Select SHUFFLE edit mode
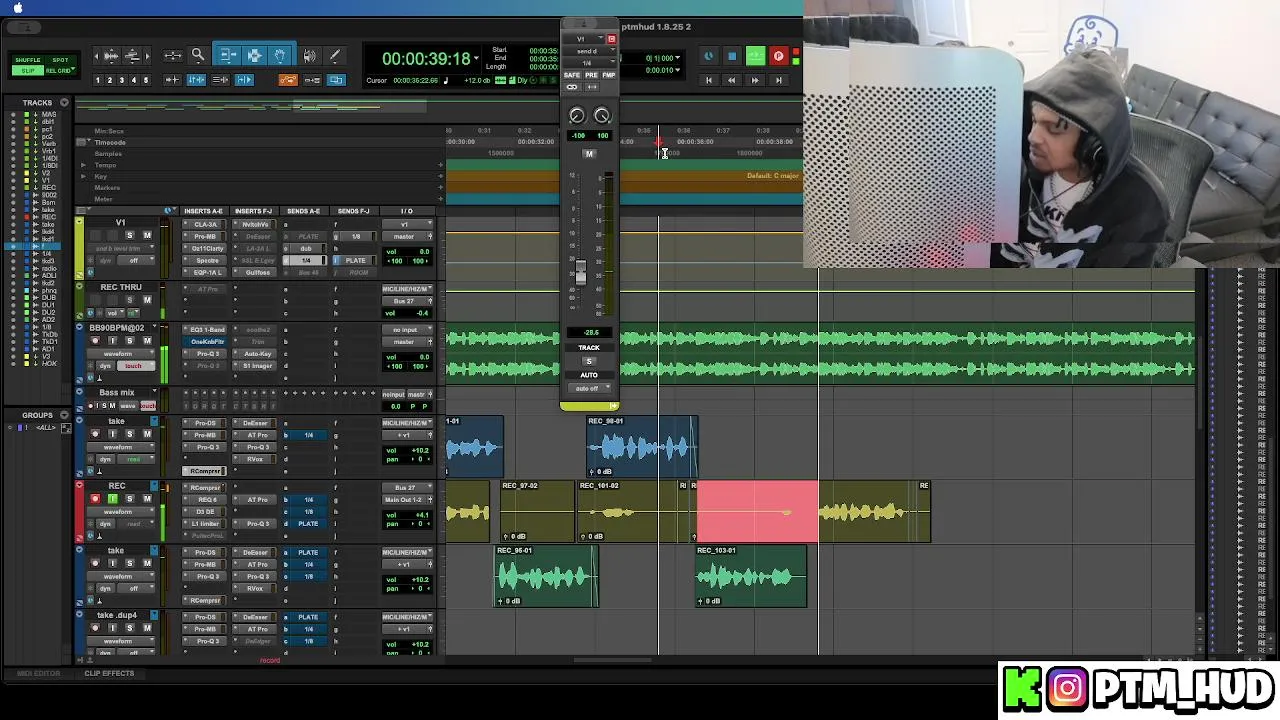Viewport: 1280px width, 720px height. 28,61
